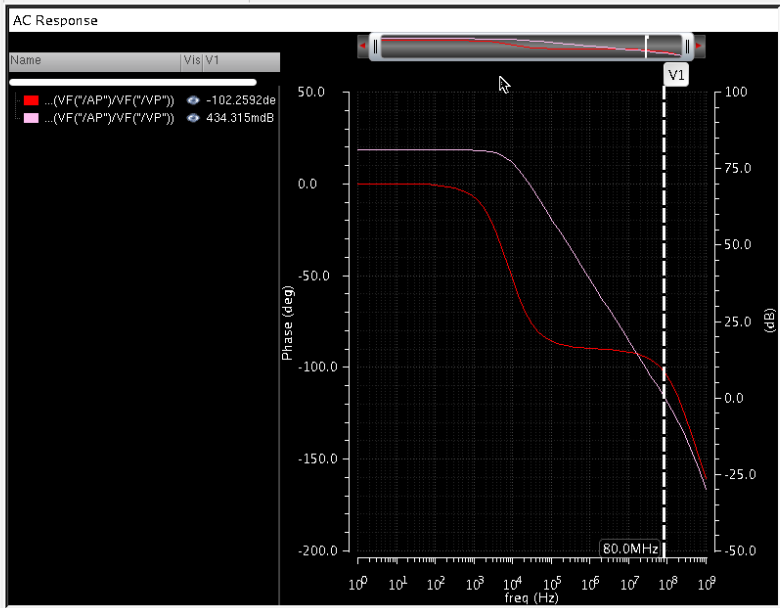
Task: Toggle visibility of the pink dB trace
Action: point(192,118)
